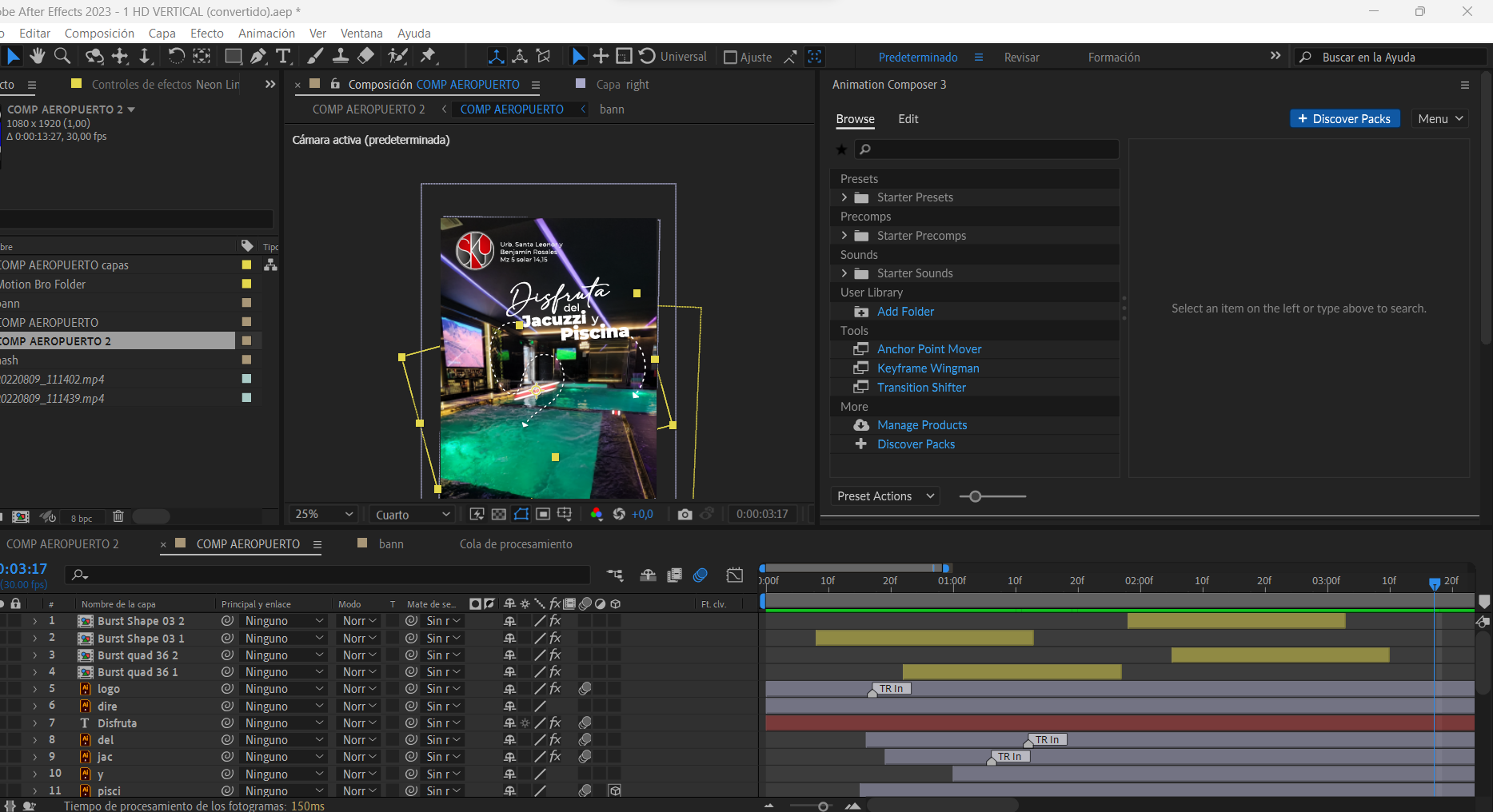Select the Type text tool
Image resolution: width=1493 pixels, height=812 pixels.
[x=283, y=56]
